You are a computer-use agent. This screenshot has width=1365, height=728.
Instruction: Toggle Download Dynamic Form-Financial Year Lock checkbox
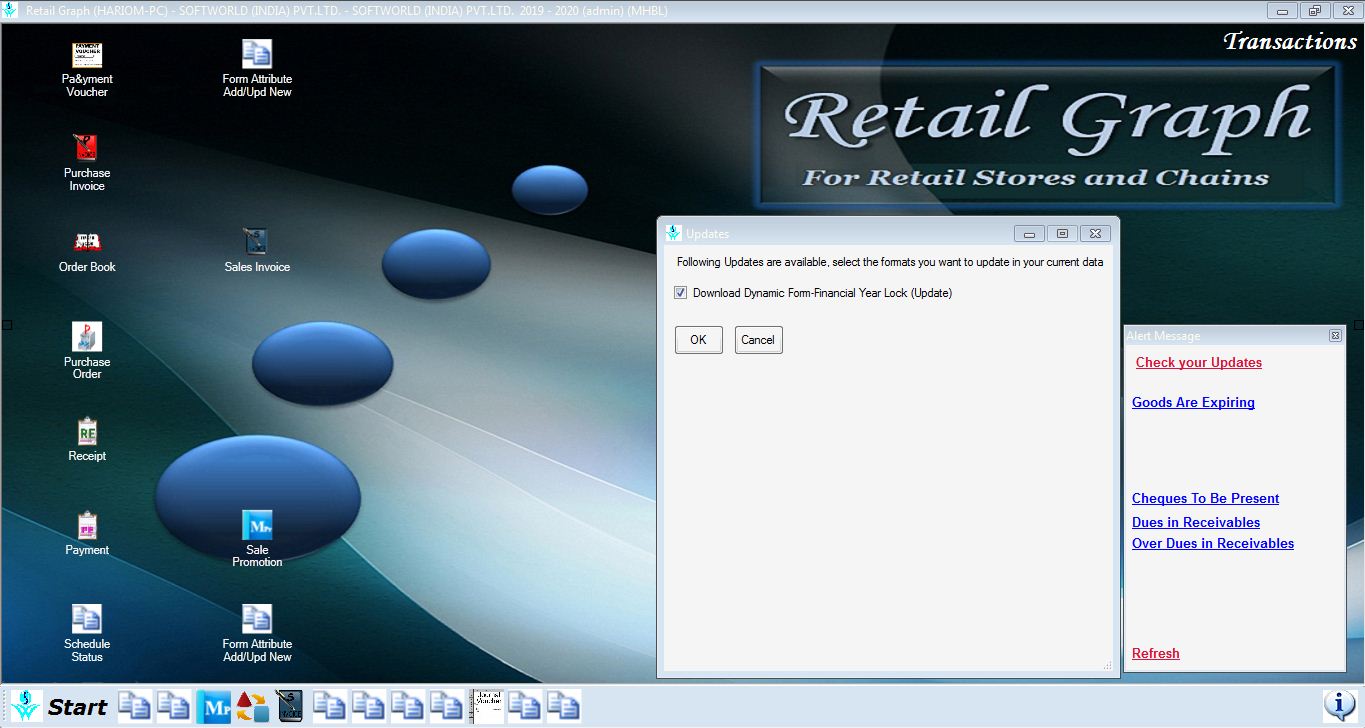tap(681, 293)
